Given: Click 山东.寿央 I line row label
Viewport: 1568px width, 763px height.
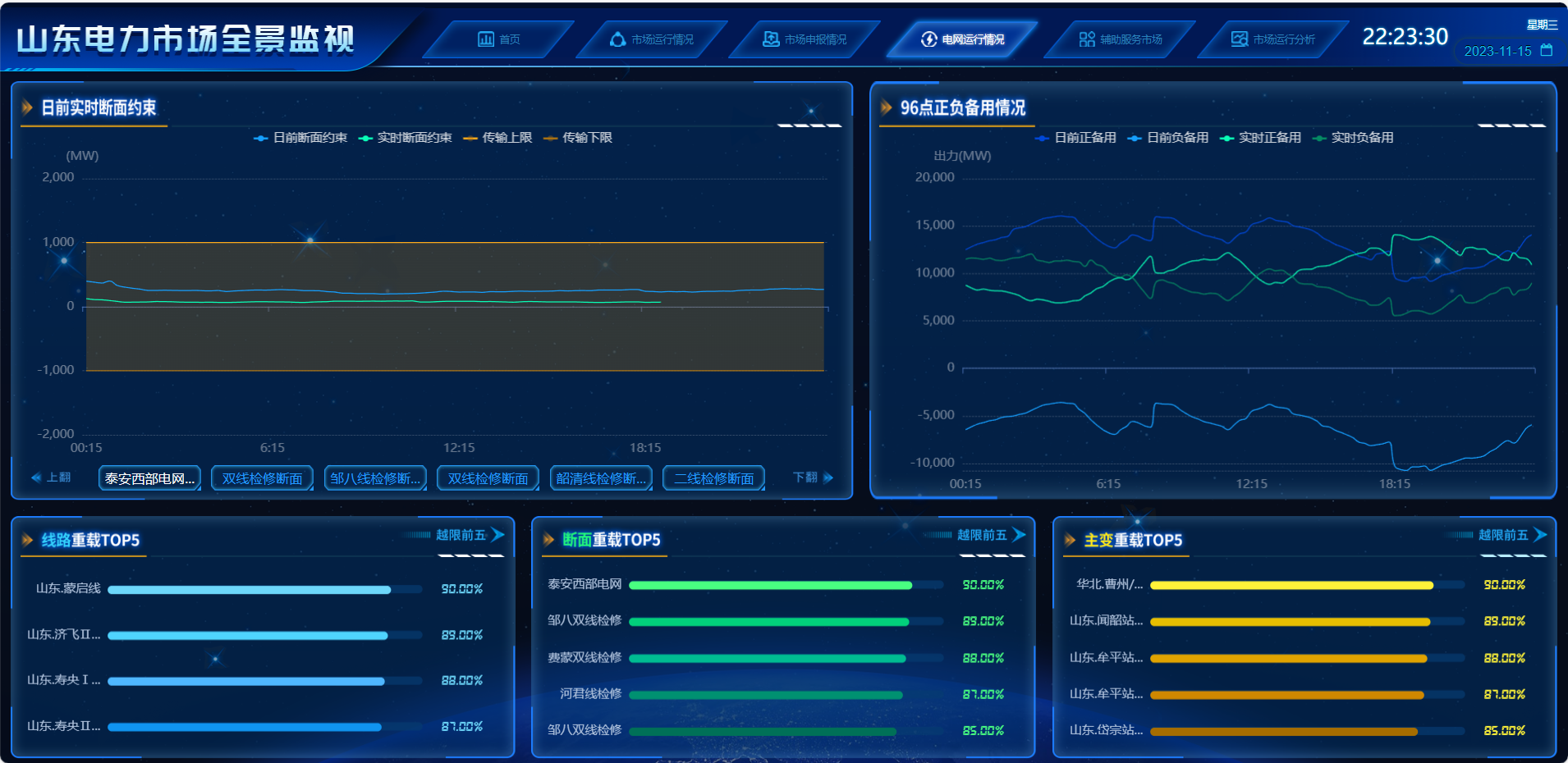Looking at the screenshot, I should (64, 680).
